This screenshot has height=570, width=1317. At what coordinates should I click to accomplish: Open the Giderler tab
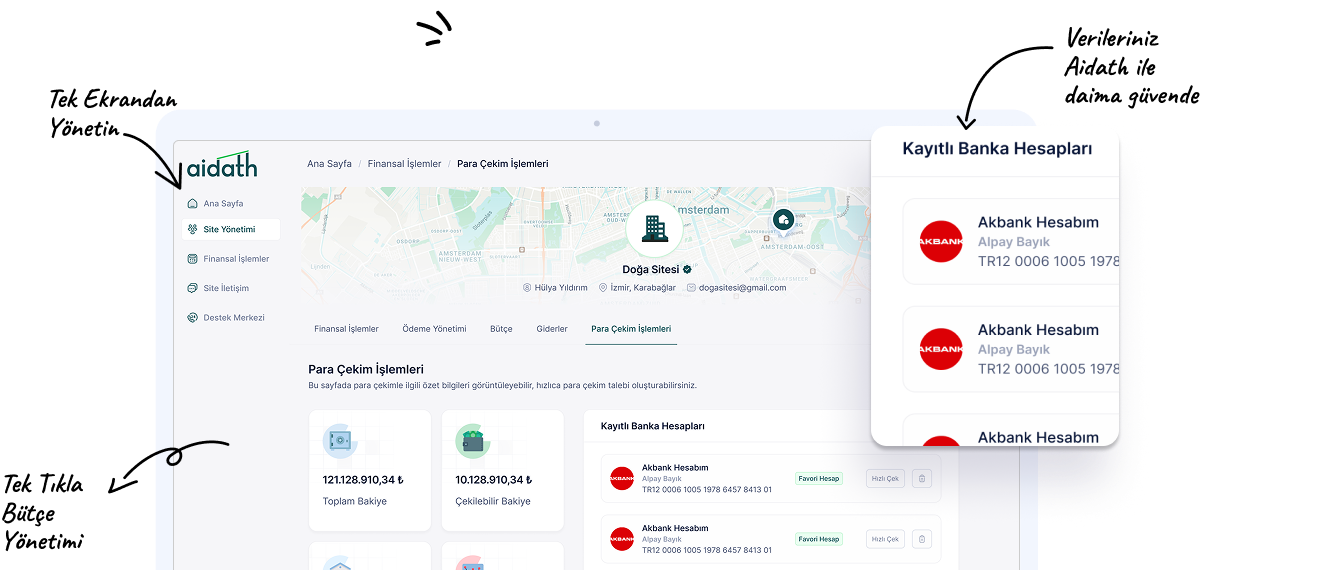point(552,329)
